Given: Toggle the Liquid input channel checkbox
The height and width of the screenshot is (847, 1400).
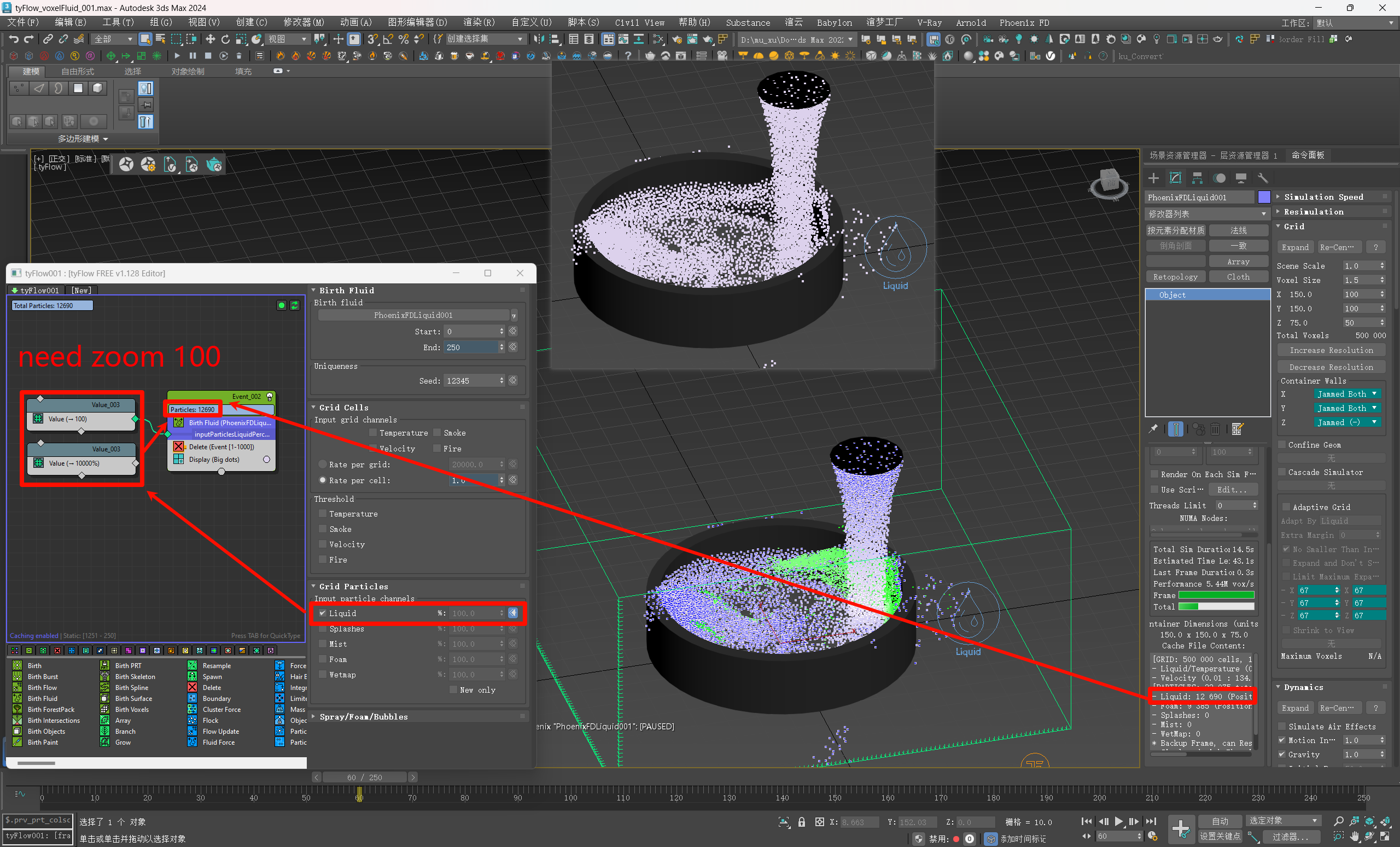Looking at the screenshot, I should tap(323, 613).
